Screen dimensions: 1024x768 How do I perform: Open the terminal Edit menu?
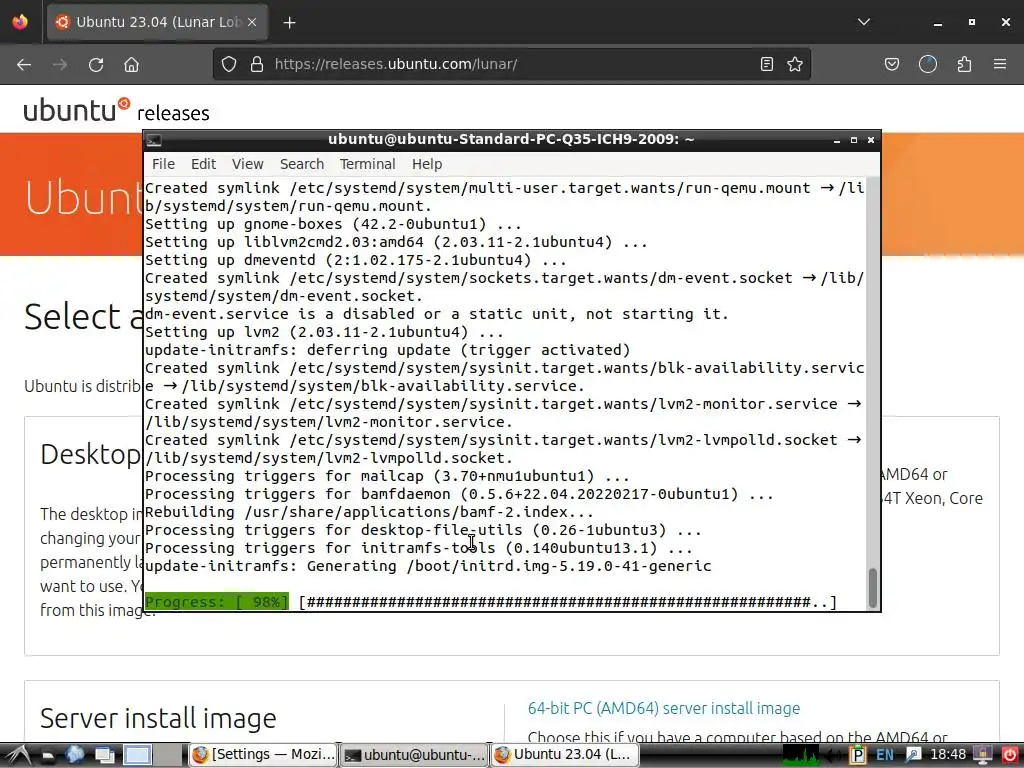203,164
